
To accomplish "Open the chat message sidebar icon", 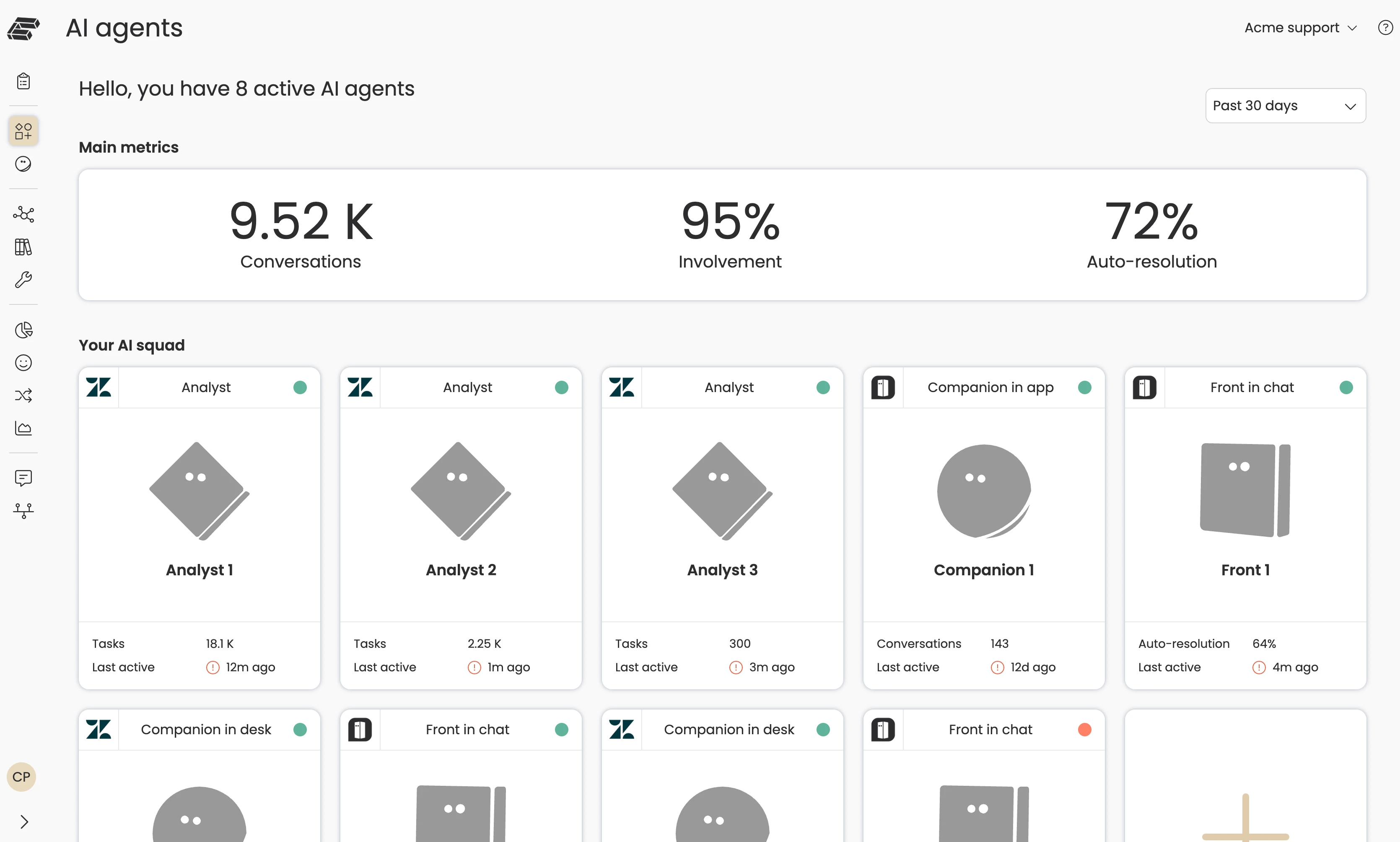I will click(23, 478).
